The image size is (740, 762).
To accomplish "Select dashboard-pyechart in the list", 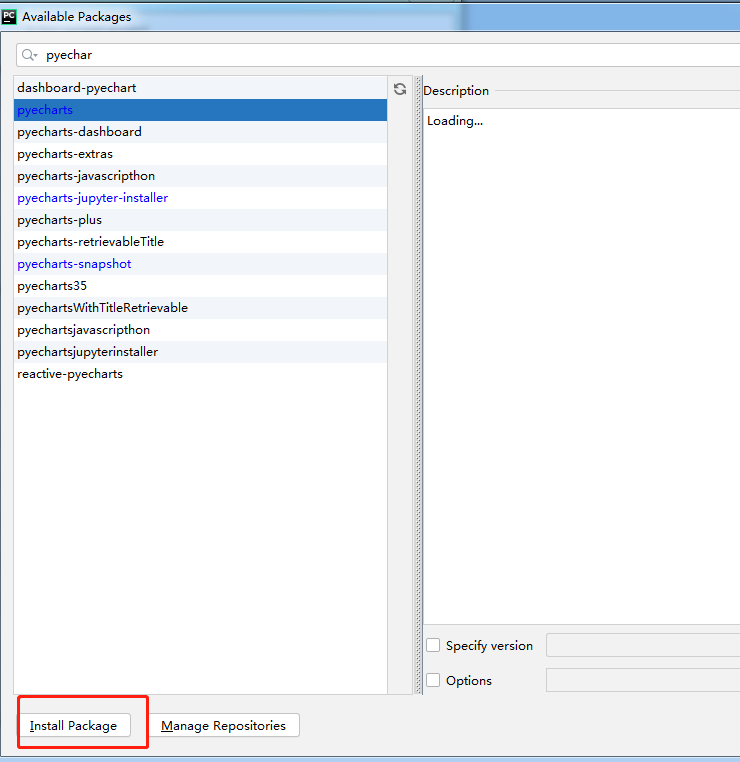I will 77,88.
